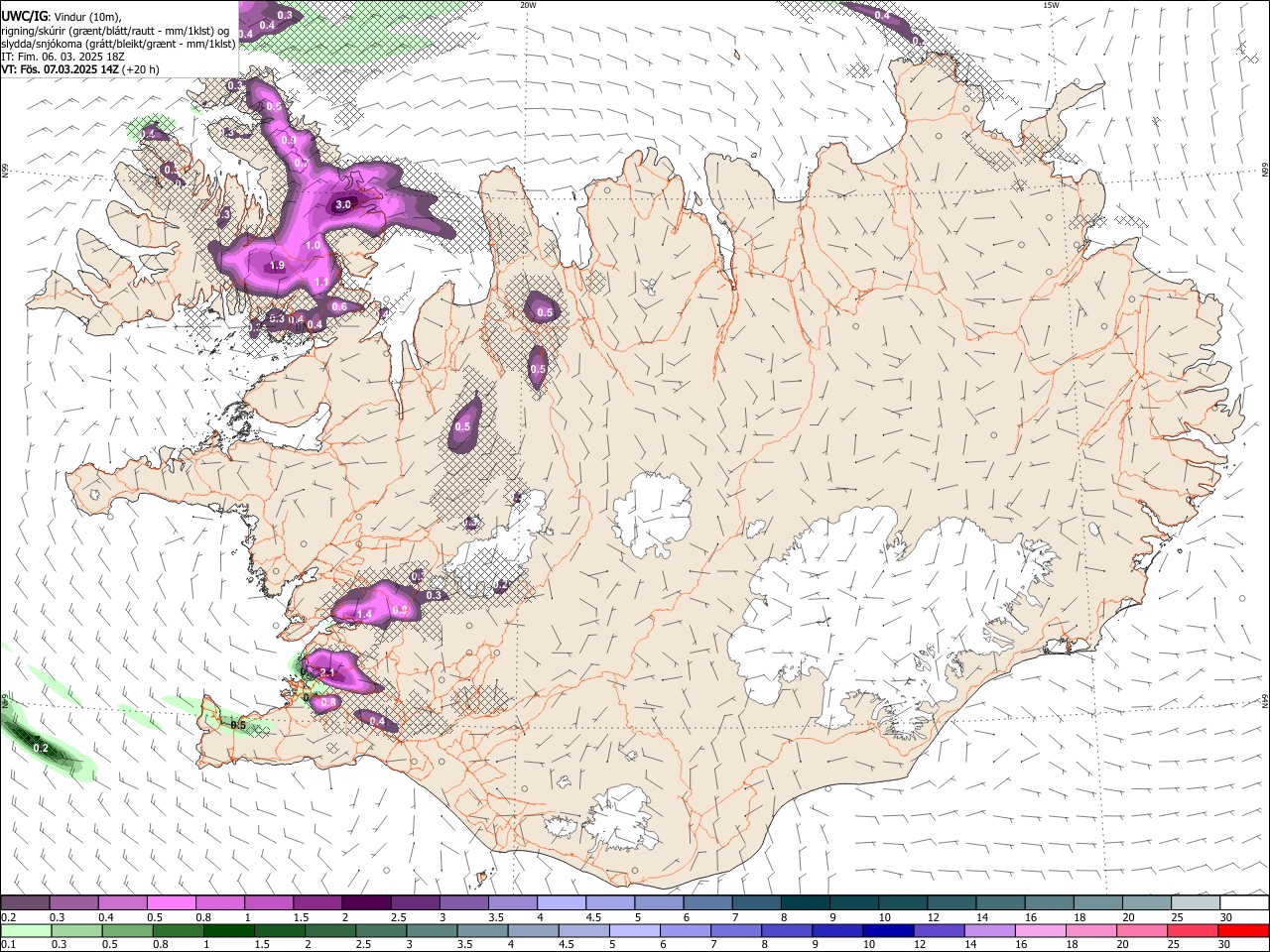
Task: Click the pale grey snow swatch starting at 25
Action: (1195, 903)
